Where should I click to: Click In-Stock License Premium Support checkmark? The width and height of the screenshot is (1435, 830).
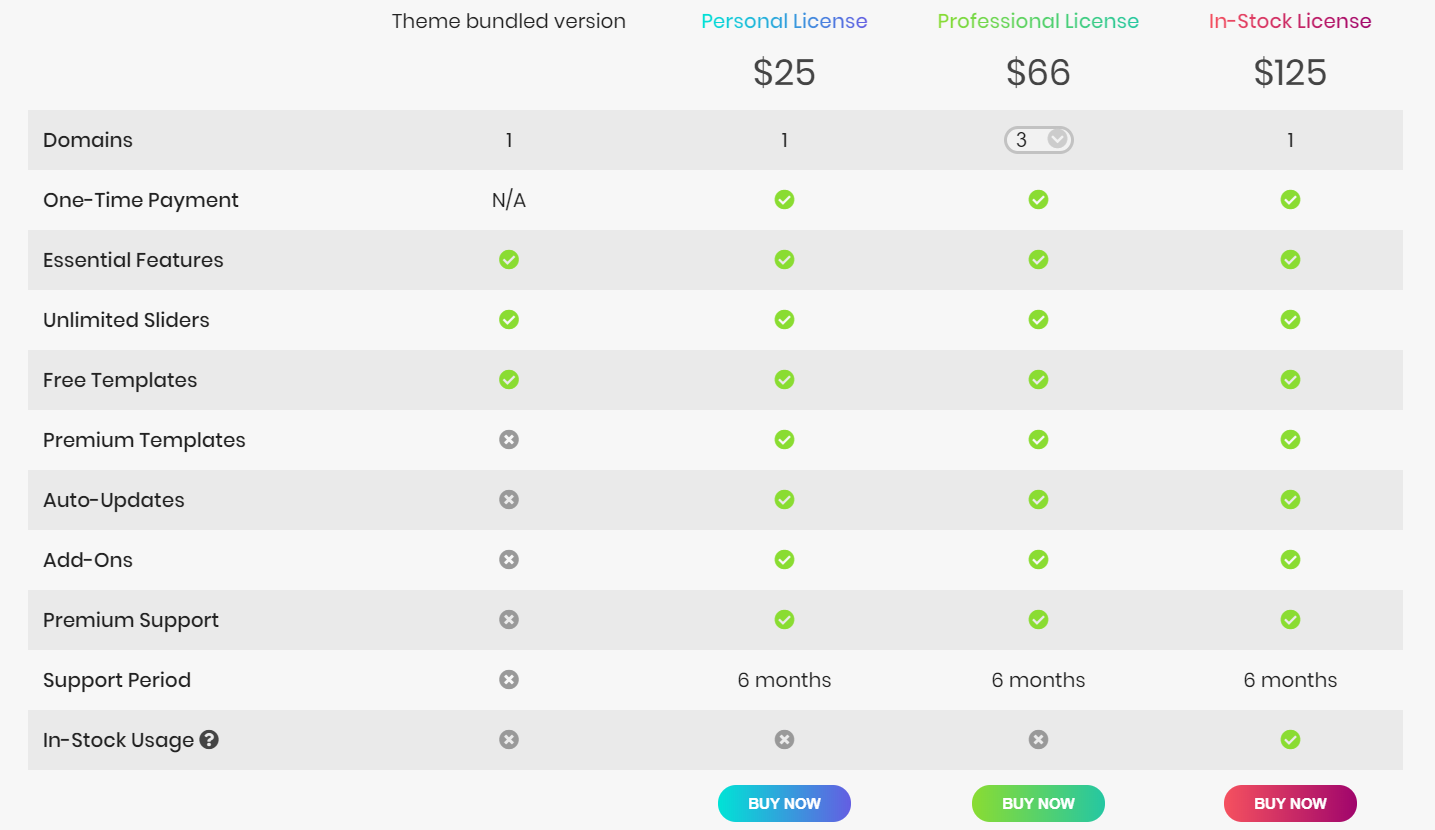[1290, 620]
